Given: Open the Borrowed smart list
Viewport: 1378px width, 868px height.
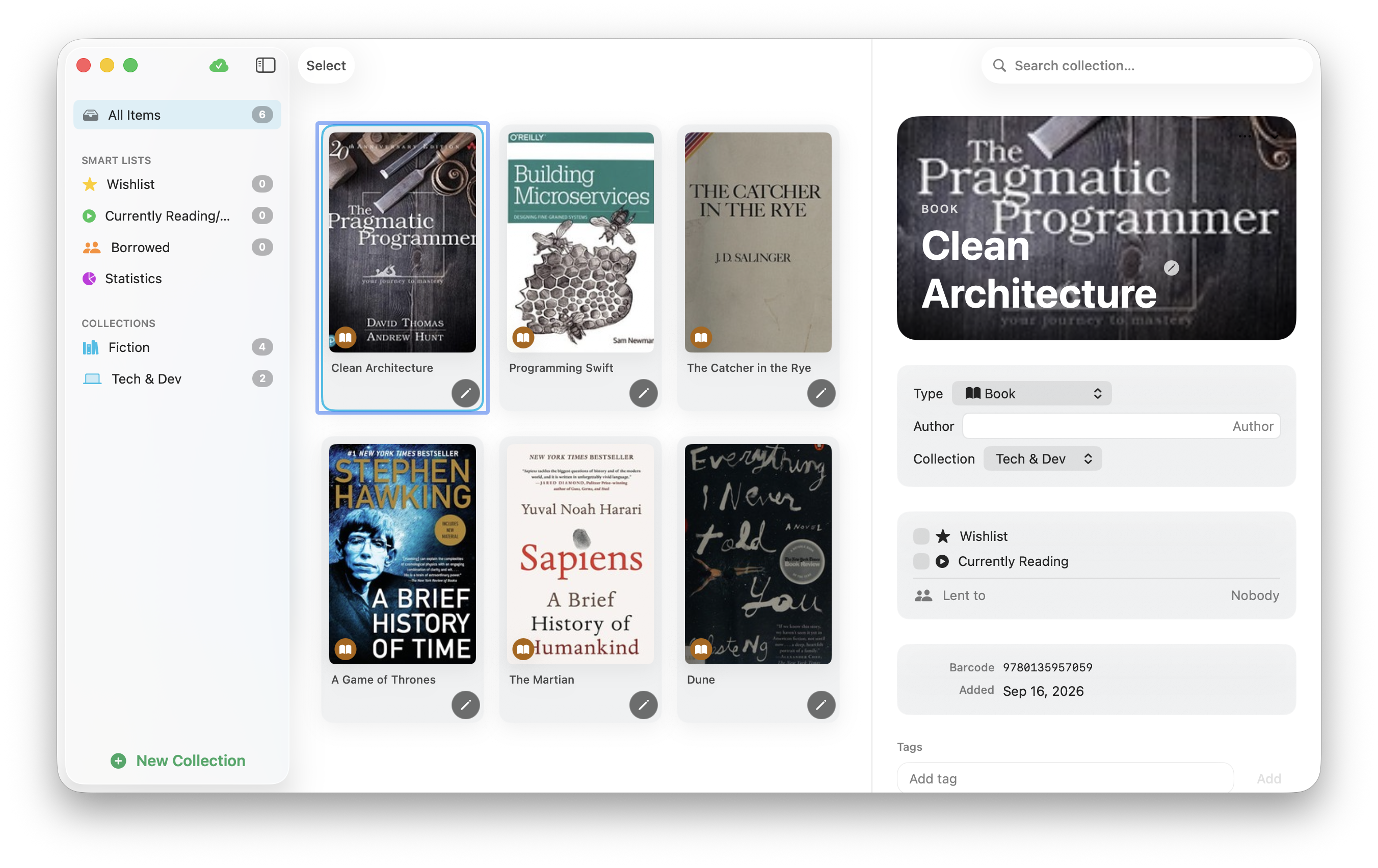Looking at the screenshot, I should [x=177, y=247].
